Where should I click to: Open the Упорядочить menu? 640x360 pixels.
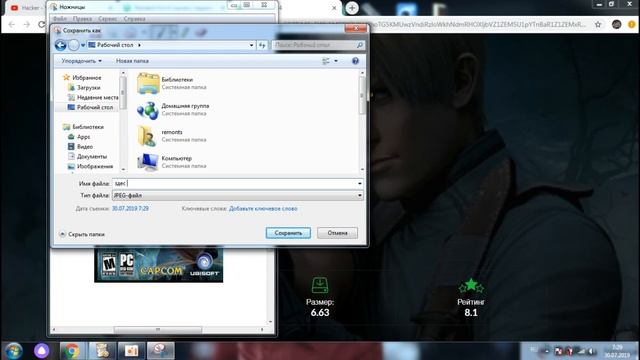(81, 61)
